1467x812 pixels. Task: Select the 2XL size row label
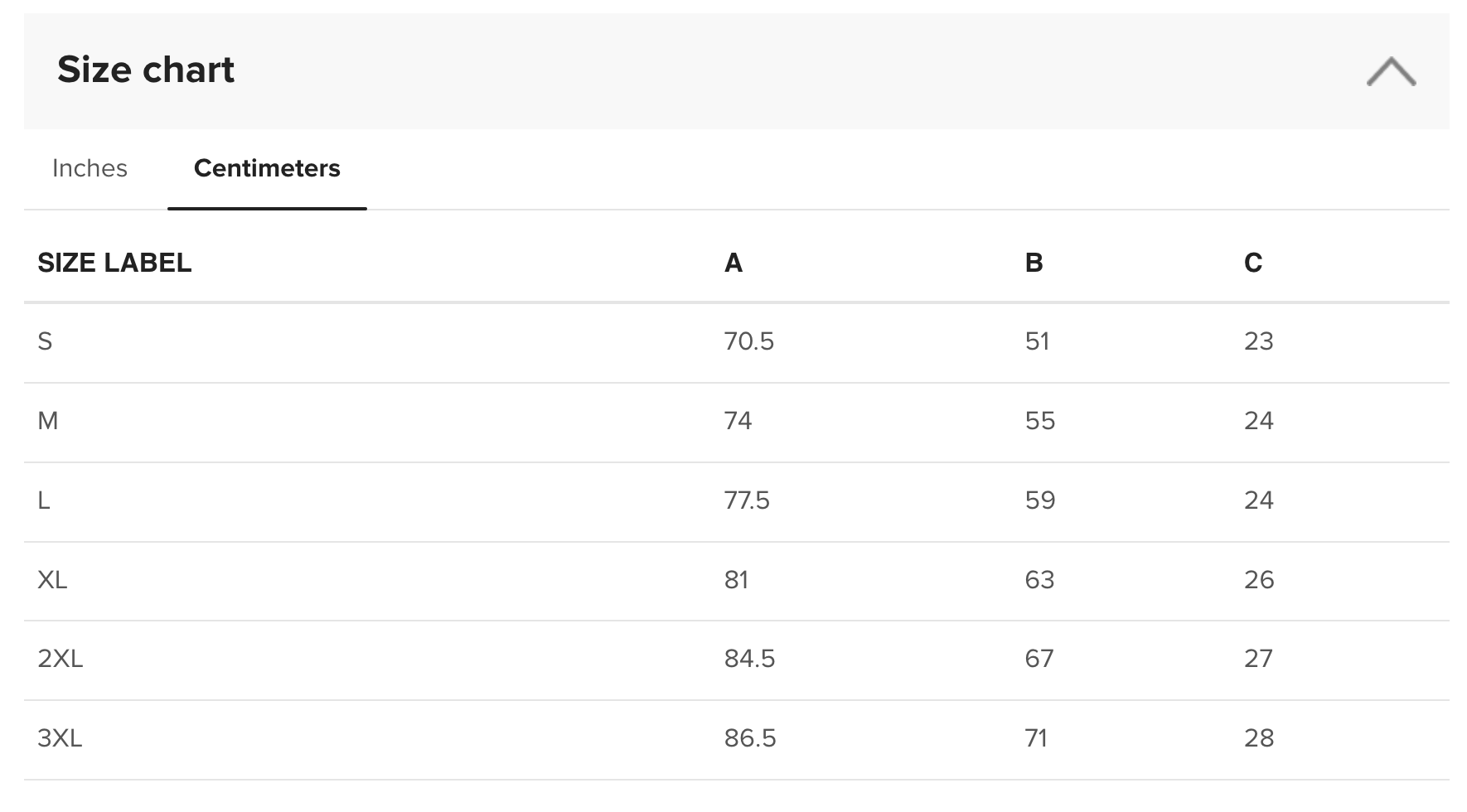click(61, 659)
